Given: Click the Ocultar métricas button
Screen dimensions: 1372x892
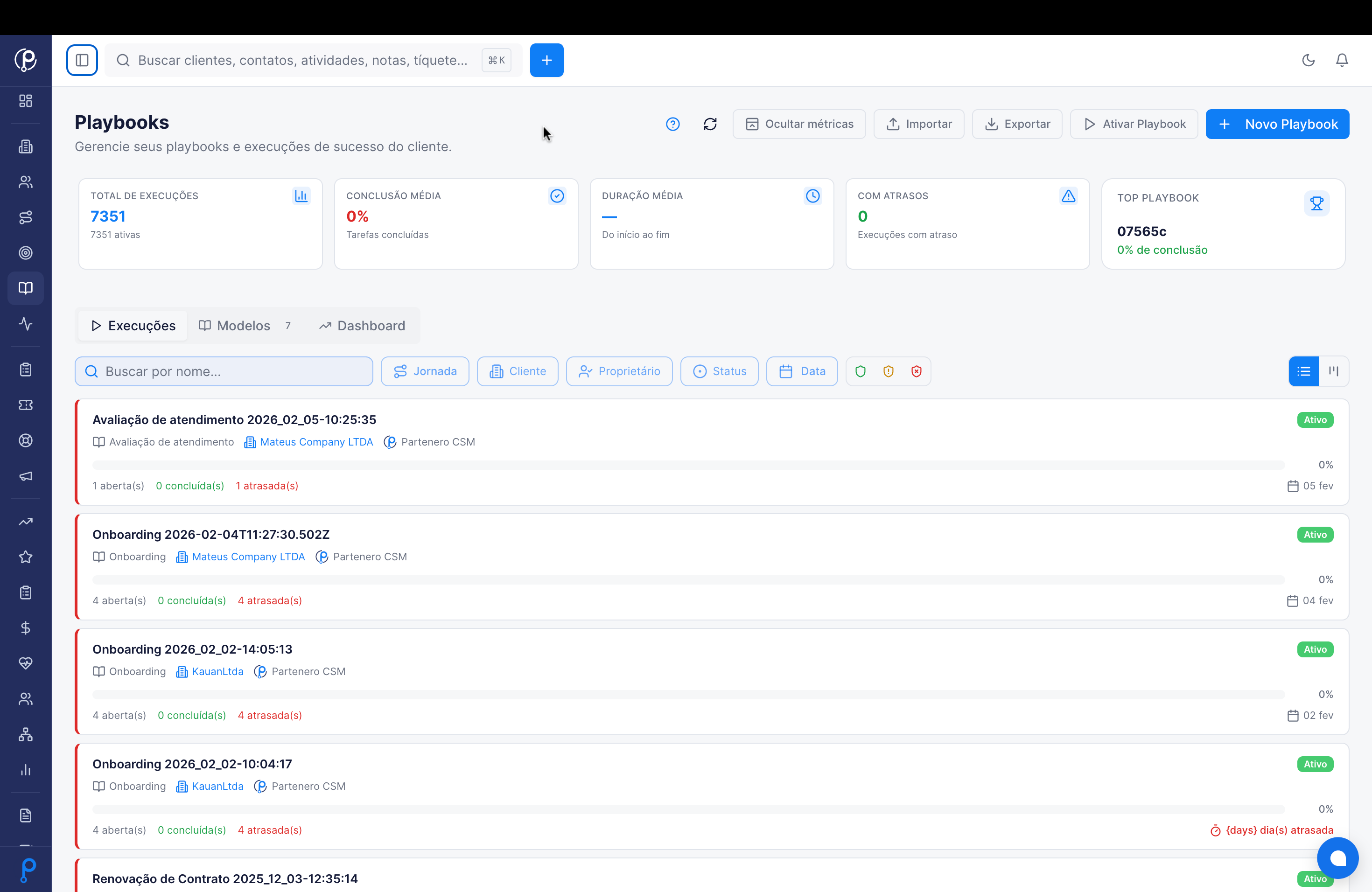Looking at the screenshot, I should click(x=799, y=124).
